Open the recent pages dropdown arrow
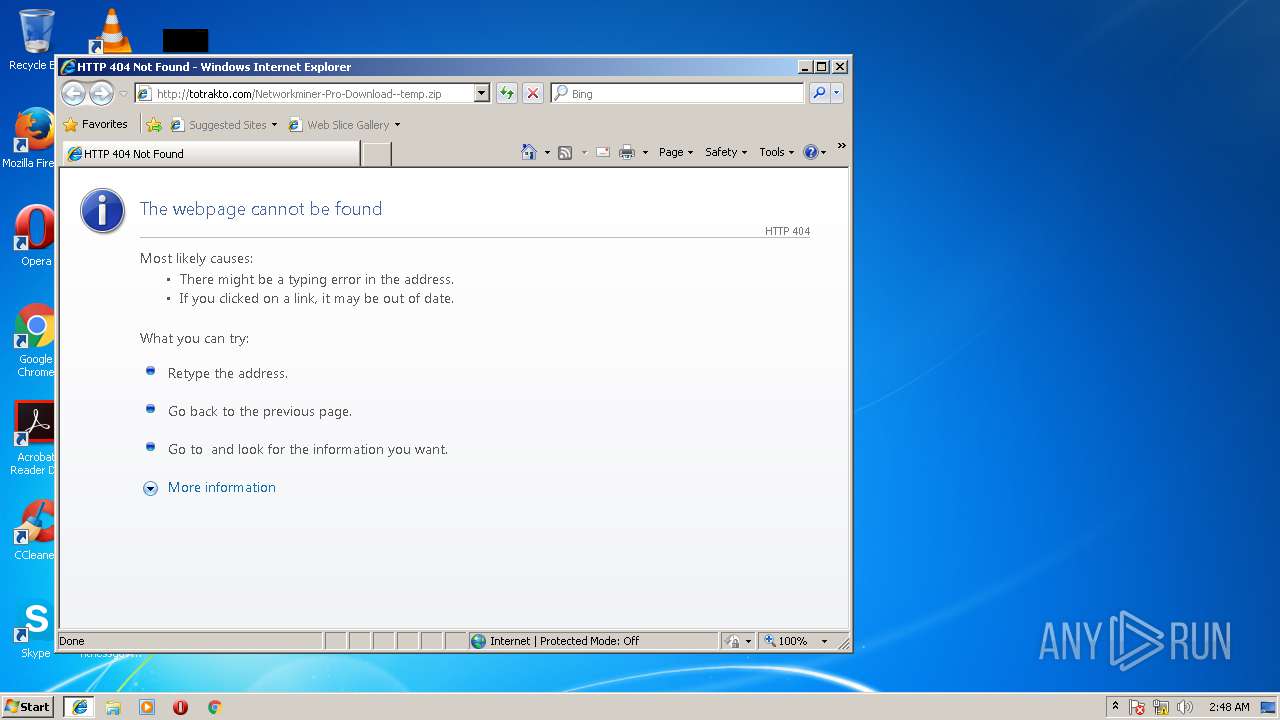Image resolution: width=1280 pixels, height=720 pixels. pyautogui.click(x=123, y=94)
